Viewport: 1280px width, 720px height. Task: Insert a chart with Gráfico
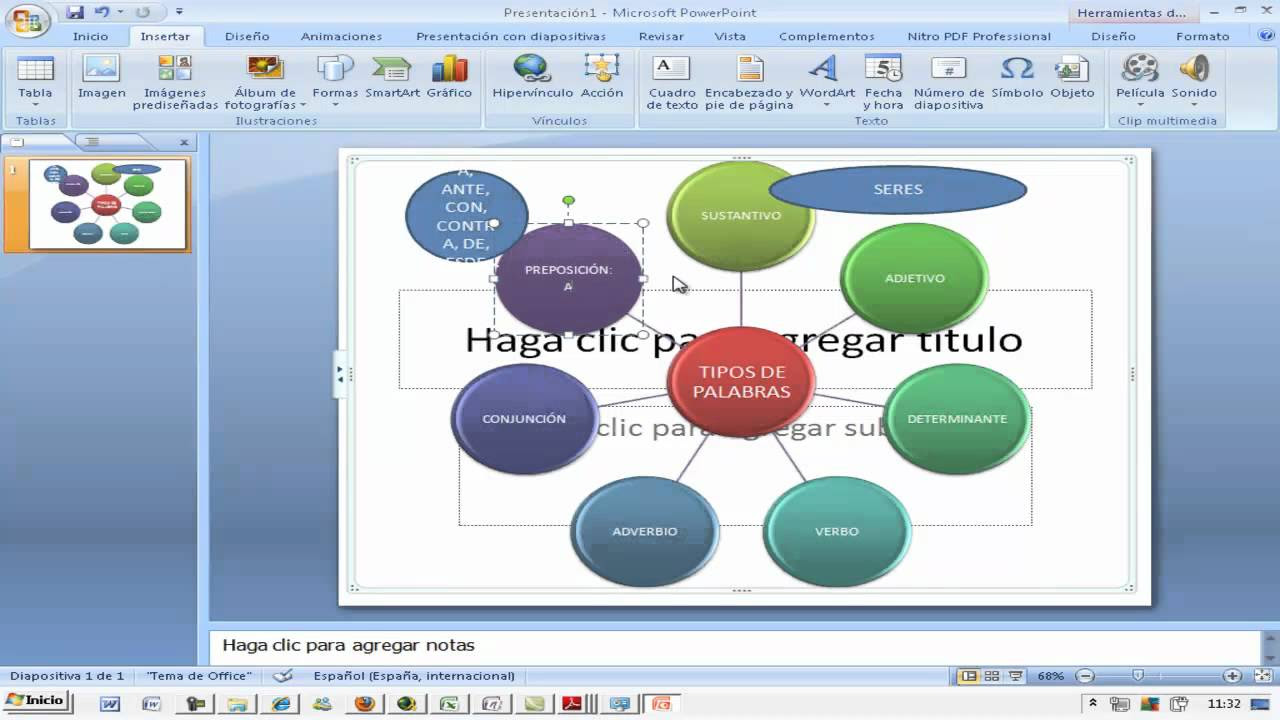click(449, 78)
